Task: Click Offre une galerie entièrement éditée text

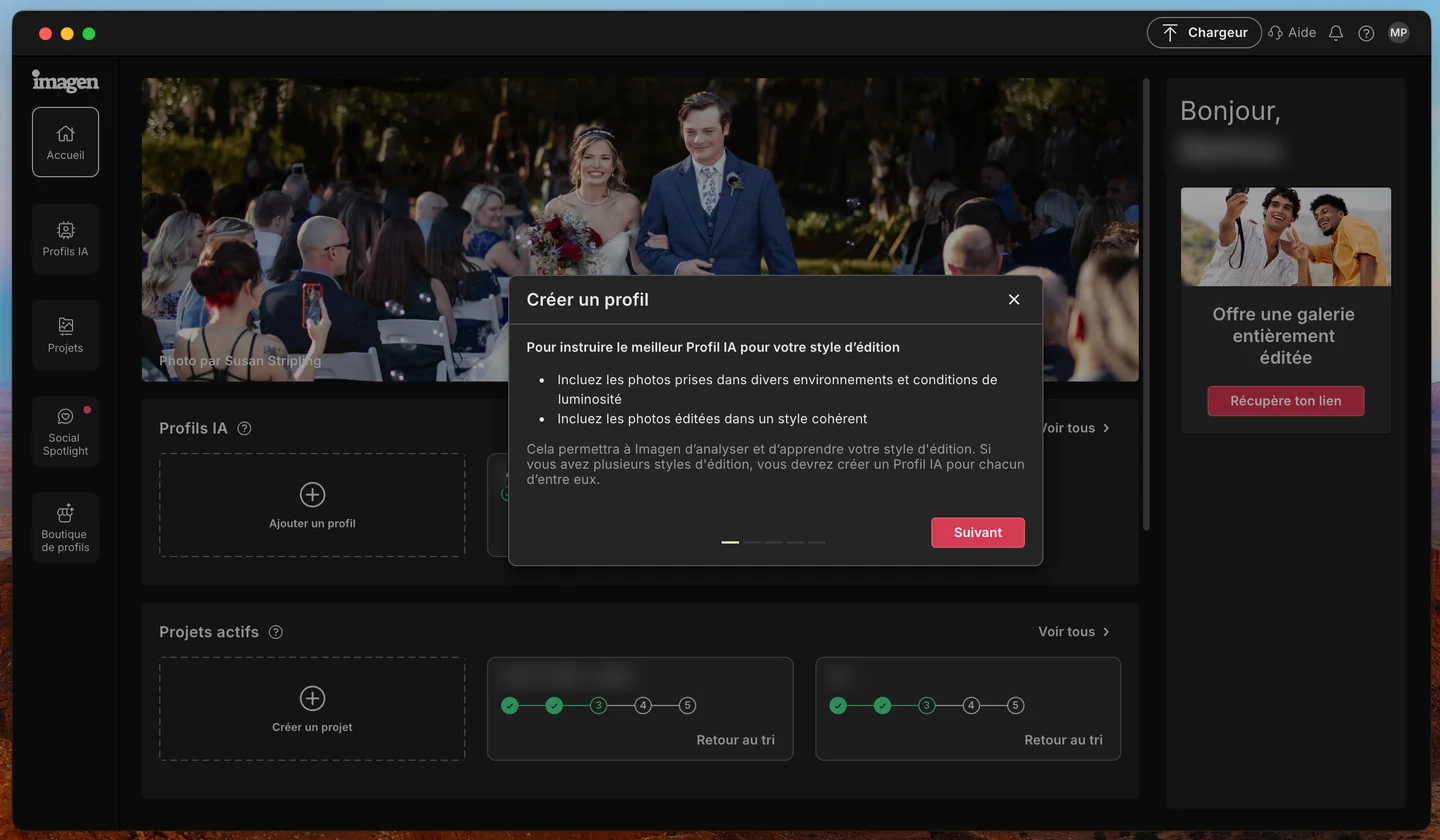Action: click(1284, 336)
